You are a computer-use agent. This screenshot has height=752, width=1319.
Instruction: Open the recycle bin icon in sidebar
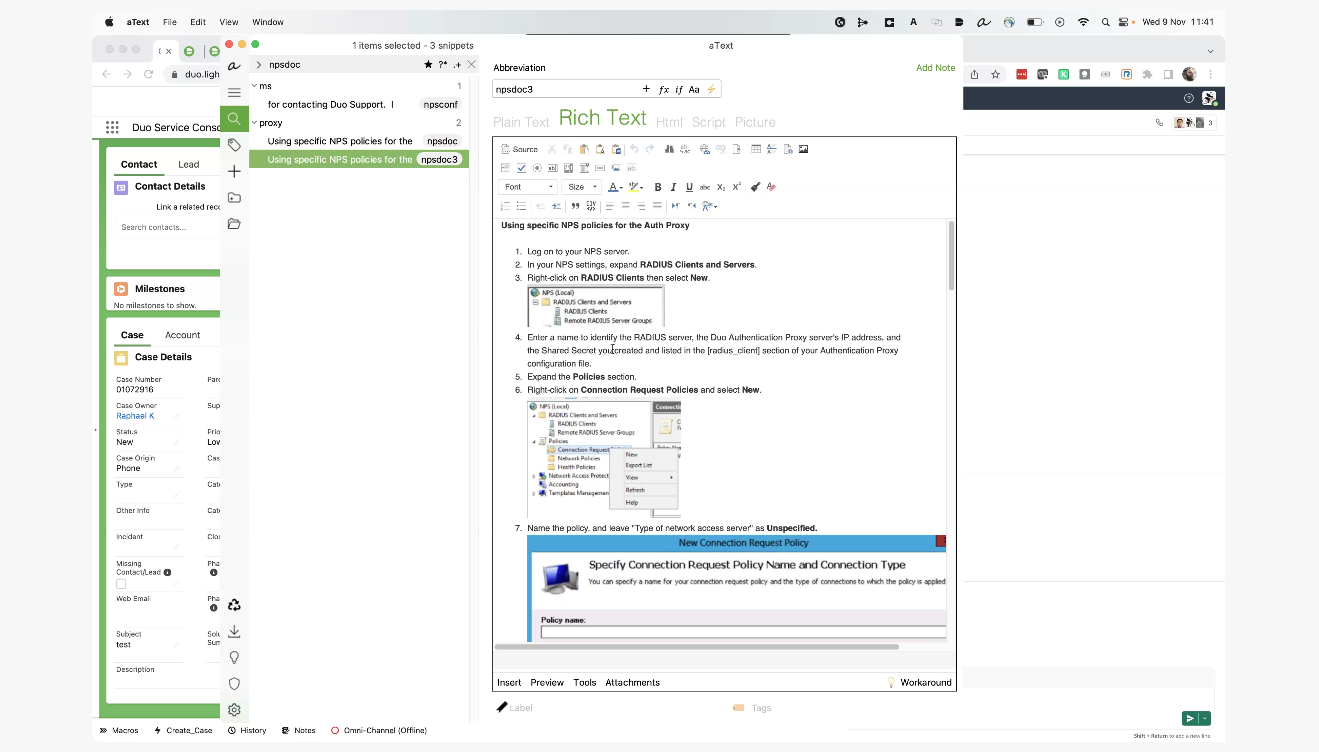pos(234,605)
